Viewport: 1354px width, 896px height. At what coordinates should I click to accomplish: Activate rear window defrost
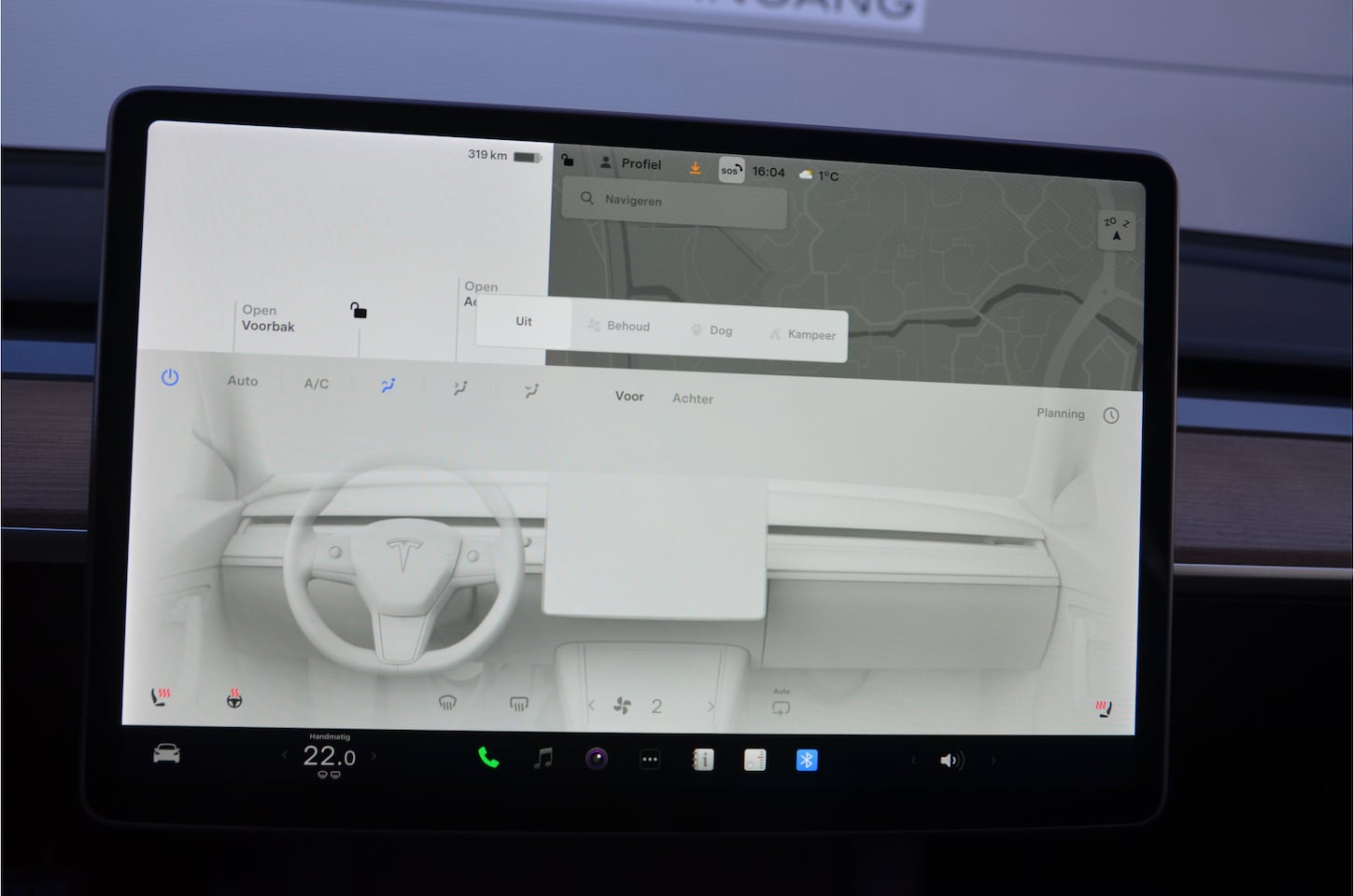pyautogui.click(x=518, y=704)
